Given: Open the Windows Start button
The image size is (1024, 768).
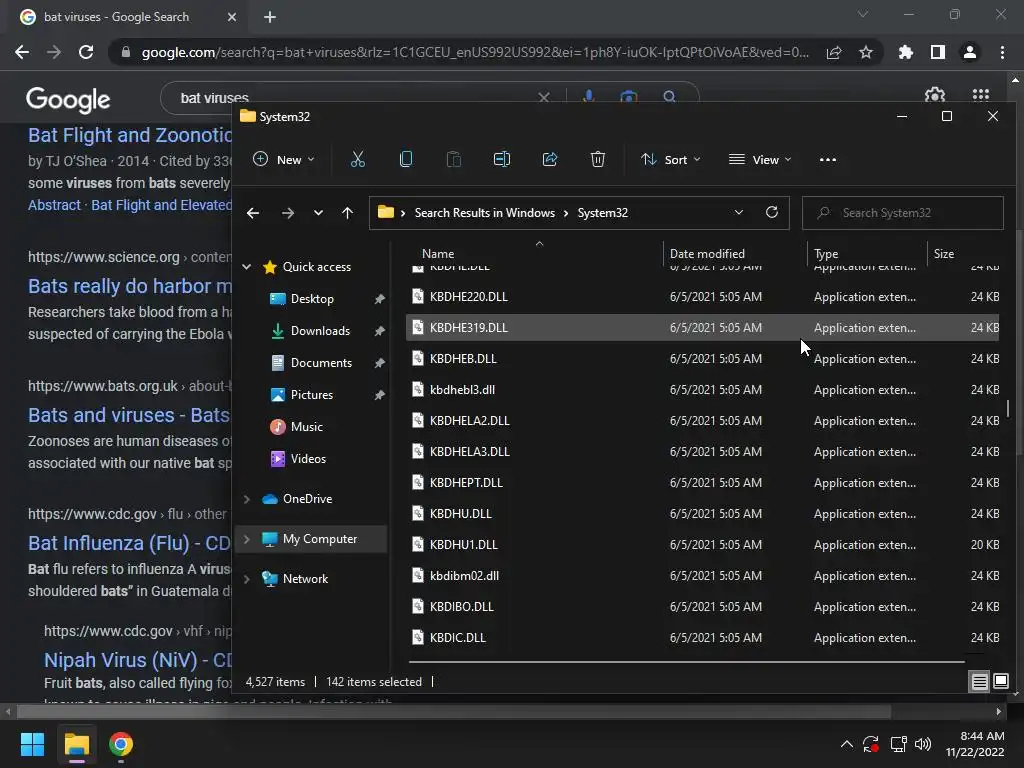Looking at the screenshot, I should pyautogui.click(x=32, y=744).
